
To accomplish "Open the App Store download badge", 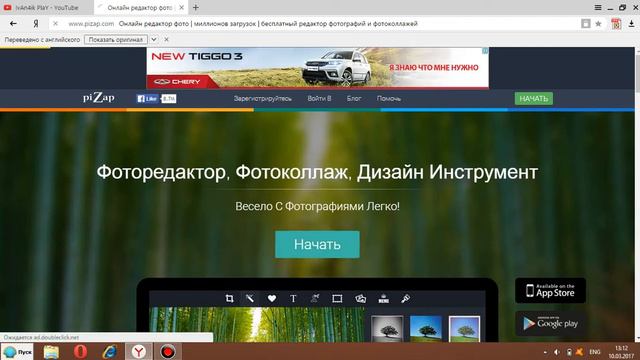I will click(x=550, y=290).
